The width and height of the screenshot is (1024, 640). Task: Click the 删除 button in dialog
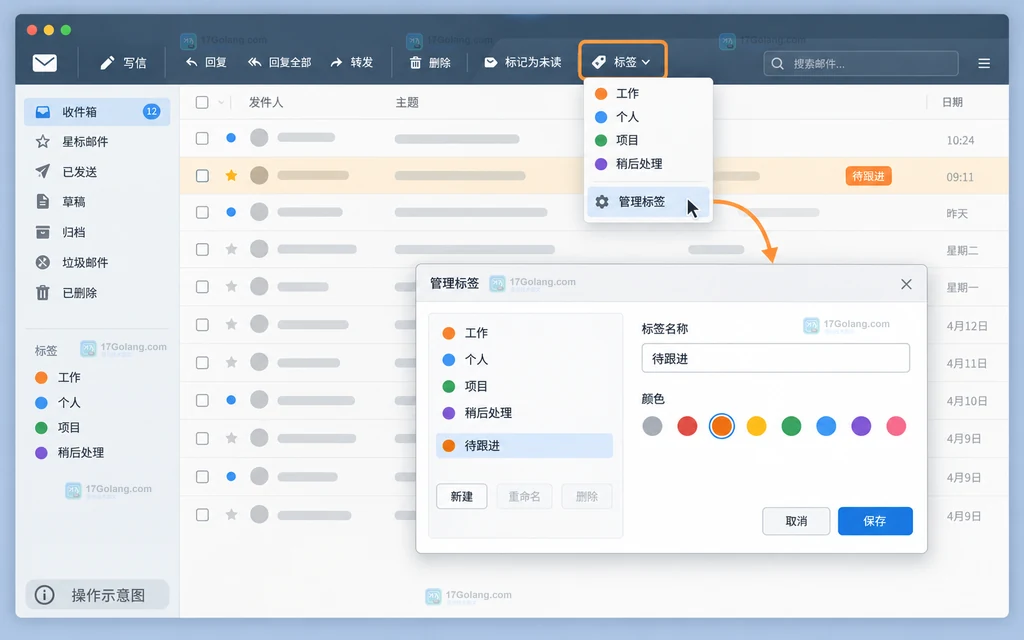[x=586, y=497]
